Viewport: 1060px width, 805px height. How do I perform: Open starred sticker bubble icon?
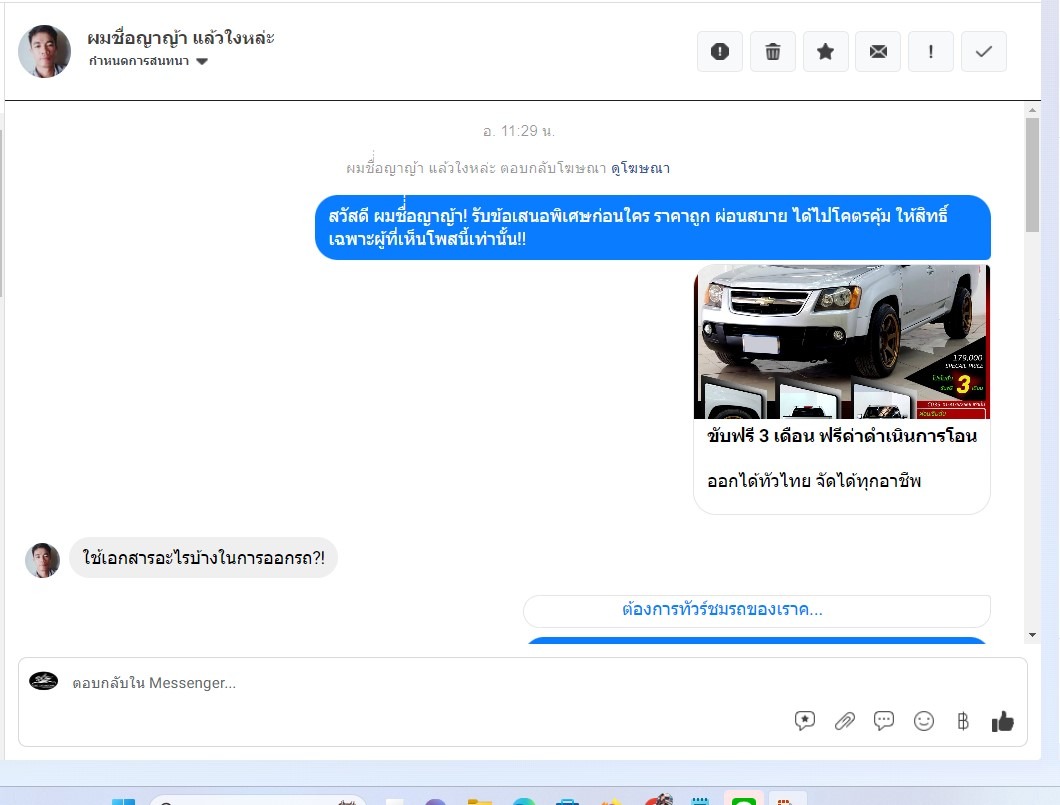click(805, 721)
